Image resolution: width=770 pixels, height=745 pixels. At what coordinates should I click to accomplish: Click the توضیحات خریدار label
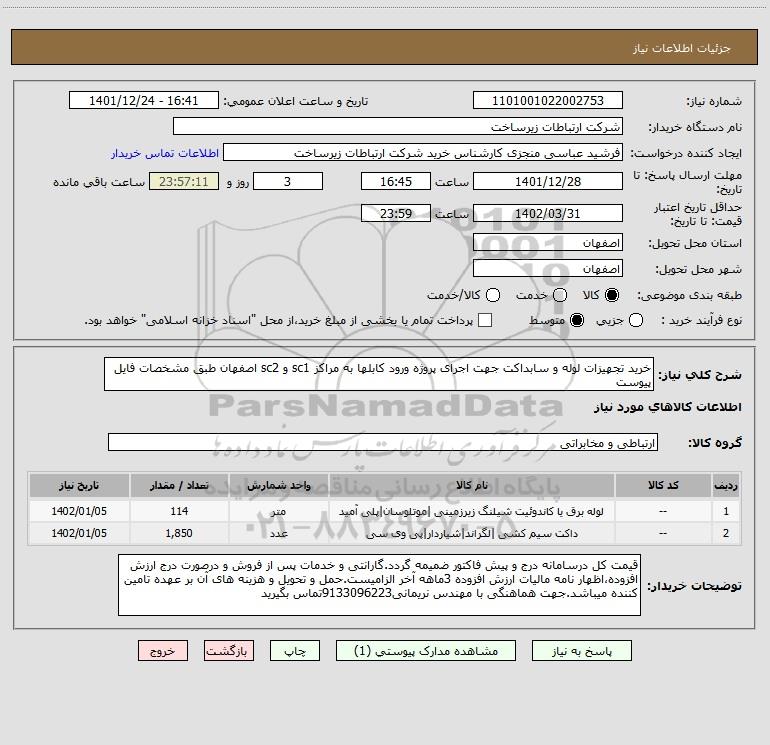(694, 586)
